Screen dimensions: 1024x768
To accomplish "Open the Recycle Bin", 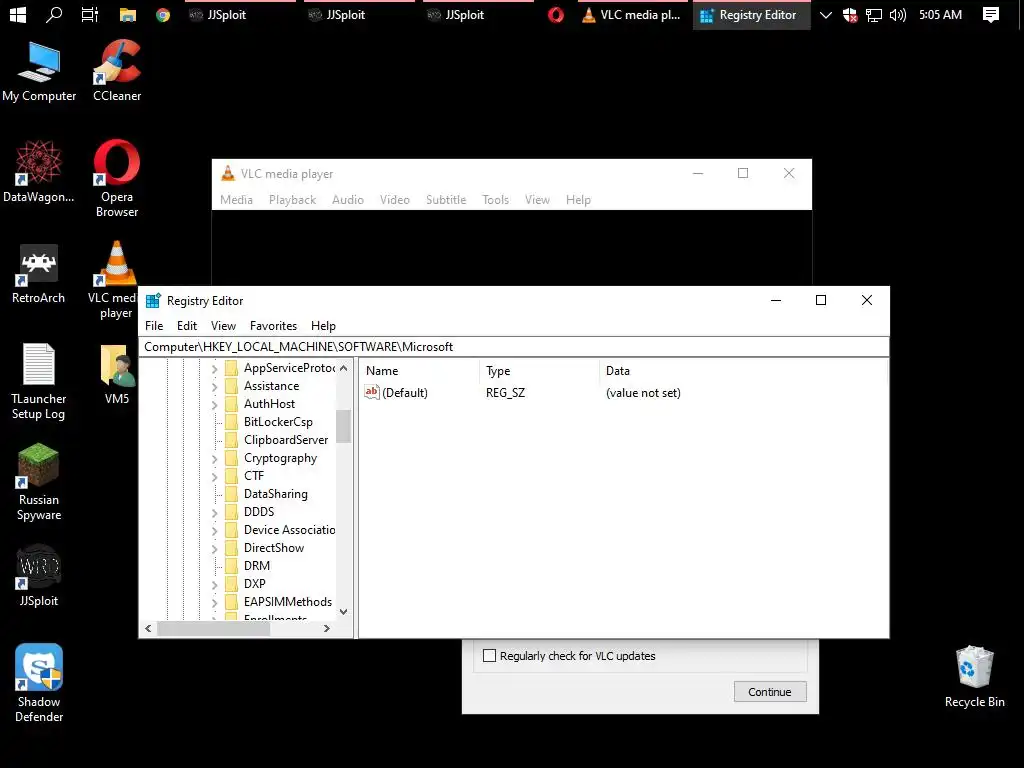I will 974,677.
